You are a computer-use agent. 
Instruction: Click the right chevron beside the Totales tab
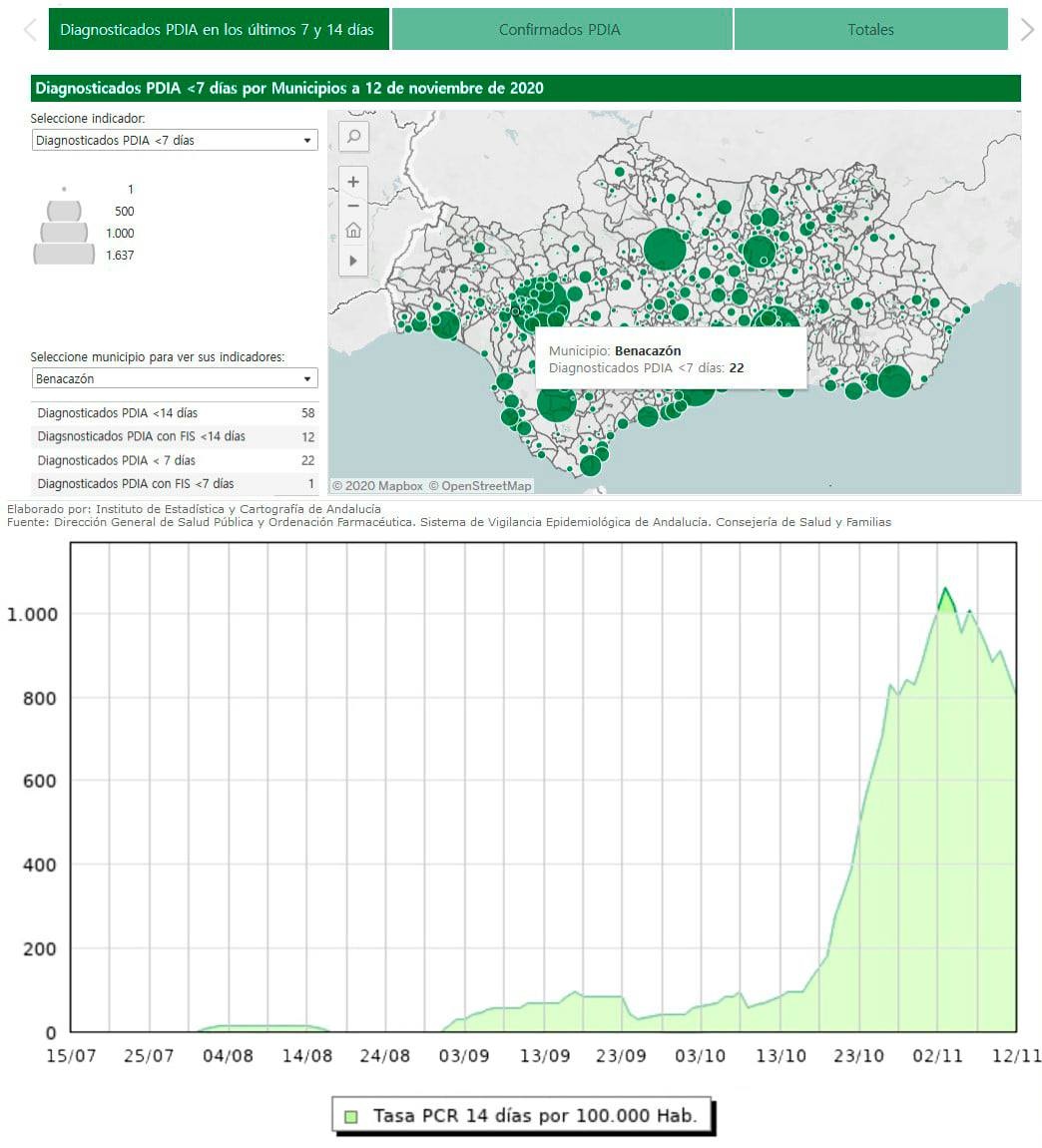(1029, 31)
